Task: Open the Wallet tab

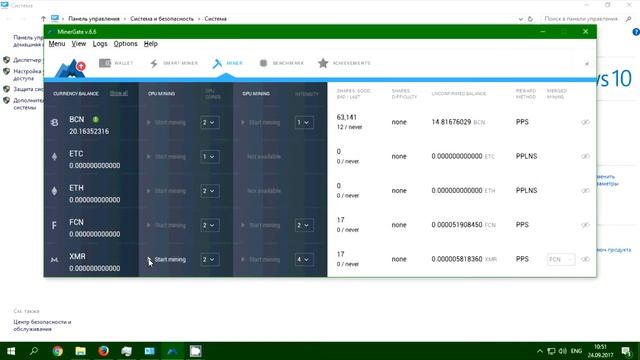Action: (116, 63)
